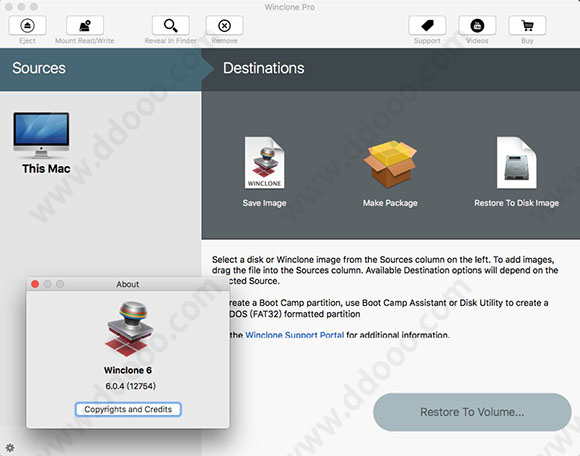Click the Remove toolbar icon

(x=225, y=26)
